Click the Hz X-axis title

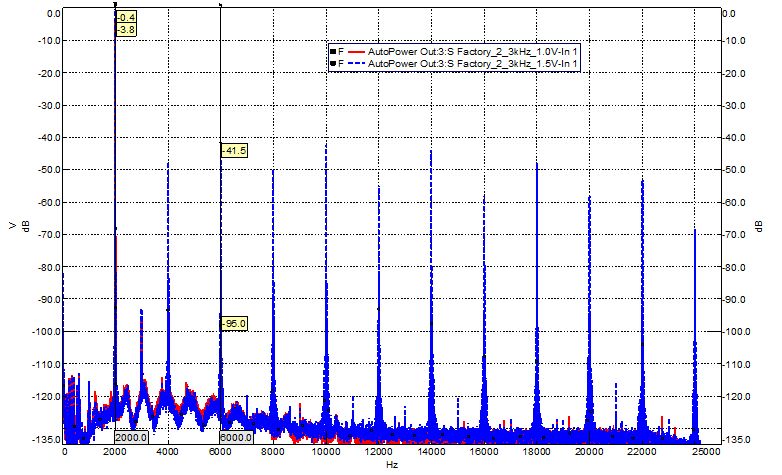tap(391, 465)
